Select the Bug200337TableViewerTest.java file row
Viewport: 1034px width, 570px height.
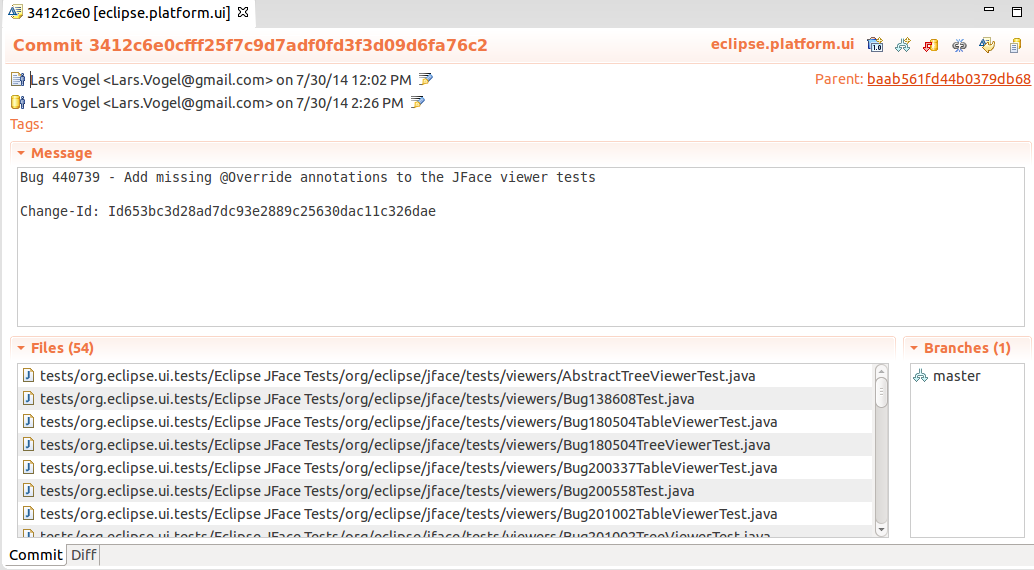(445, 468)
